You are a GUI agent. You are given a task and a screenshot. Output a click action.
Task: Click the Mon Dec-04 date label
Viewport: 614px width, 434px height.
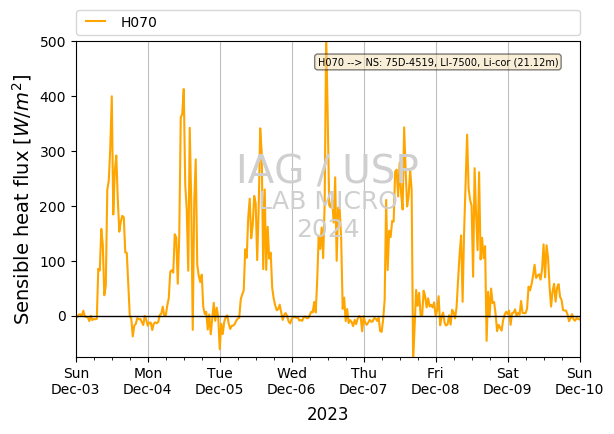point(148,381)
